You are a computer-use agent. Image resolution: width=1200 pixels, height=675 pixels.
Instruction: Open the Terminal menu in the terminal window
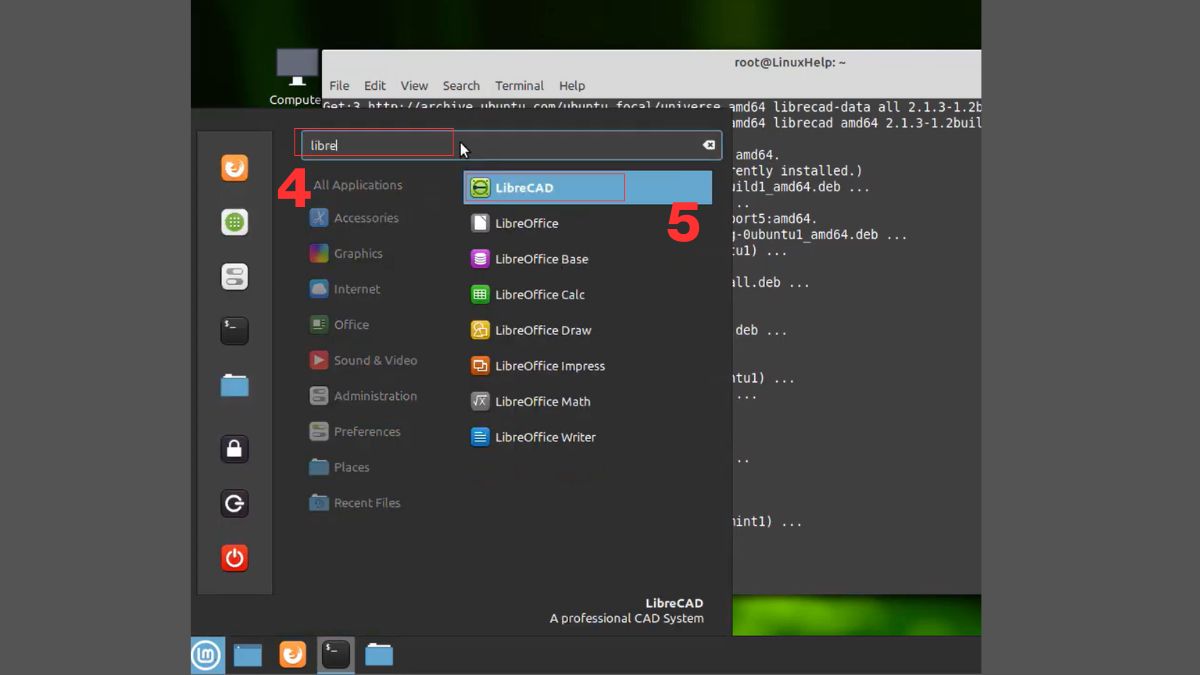(x=519, y=86)
